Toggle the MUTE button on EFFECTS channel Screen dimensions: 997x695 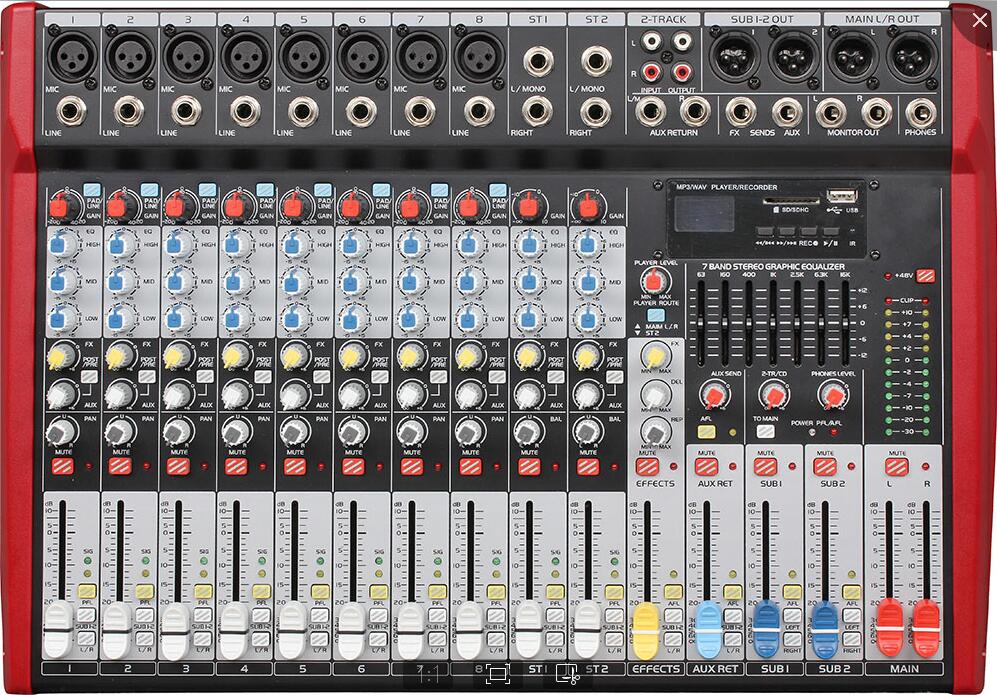click(647, 466)
